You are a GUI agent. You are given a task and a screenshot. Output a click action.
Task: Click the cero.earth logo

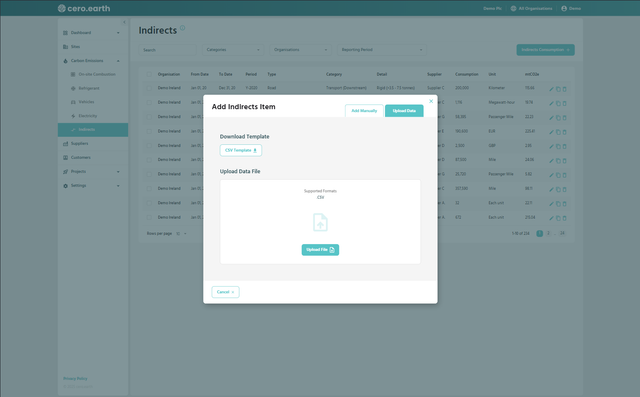[84, 8]
